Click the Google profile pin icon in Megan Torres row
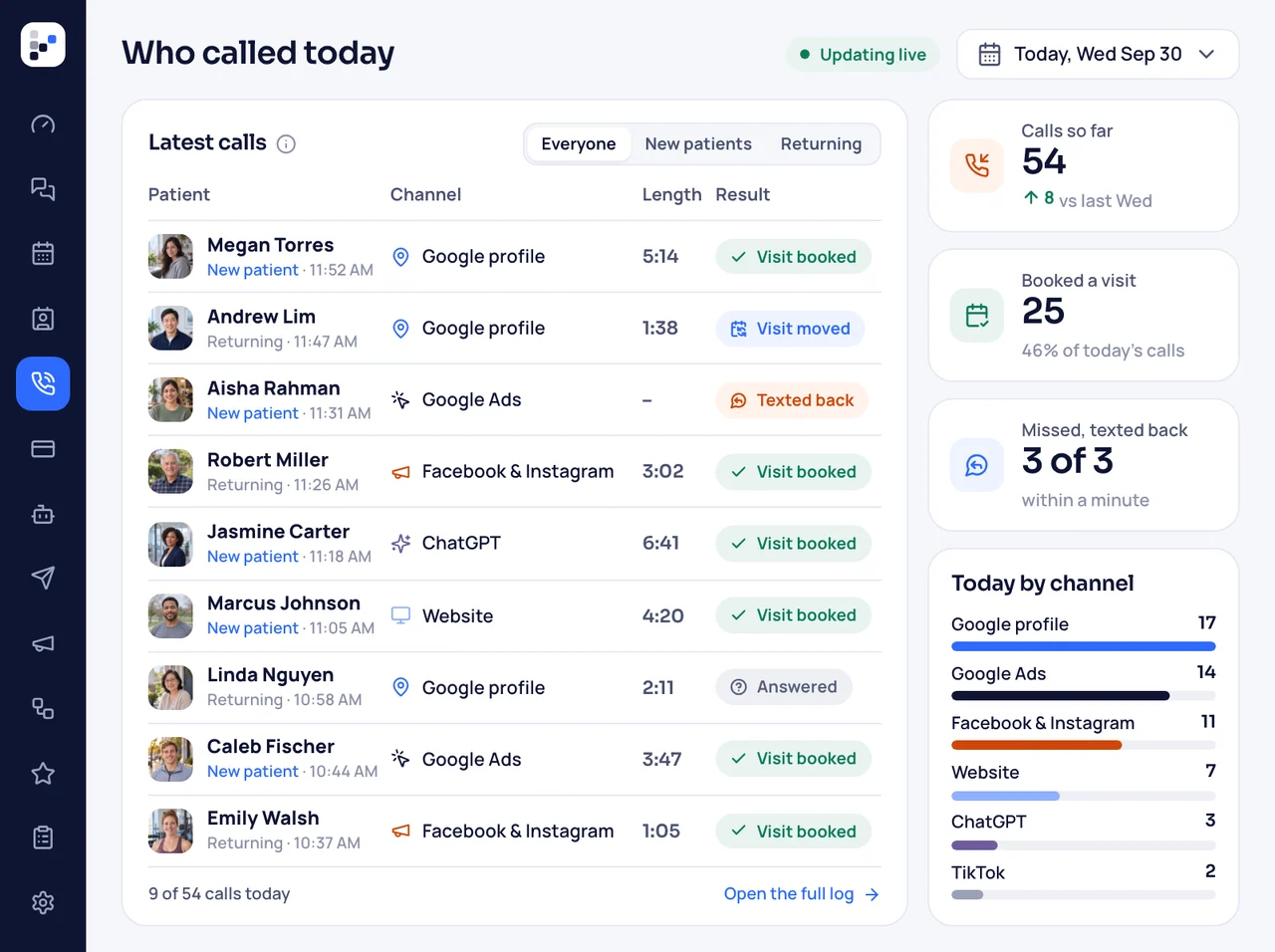Image resolution: width=1275 pixels, height=952 pixels. coord(400,257)
